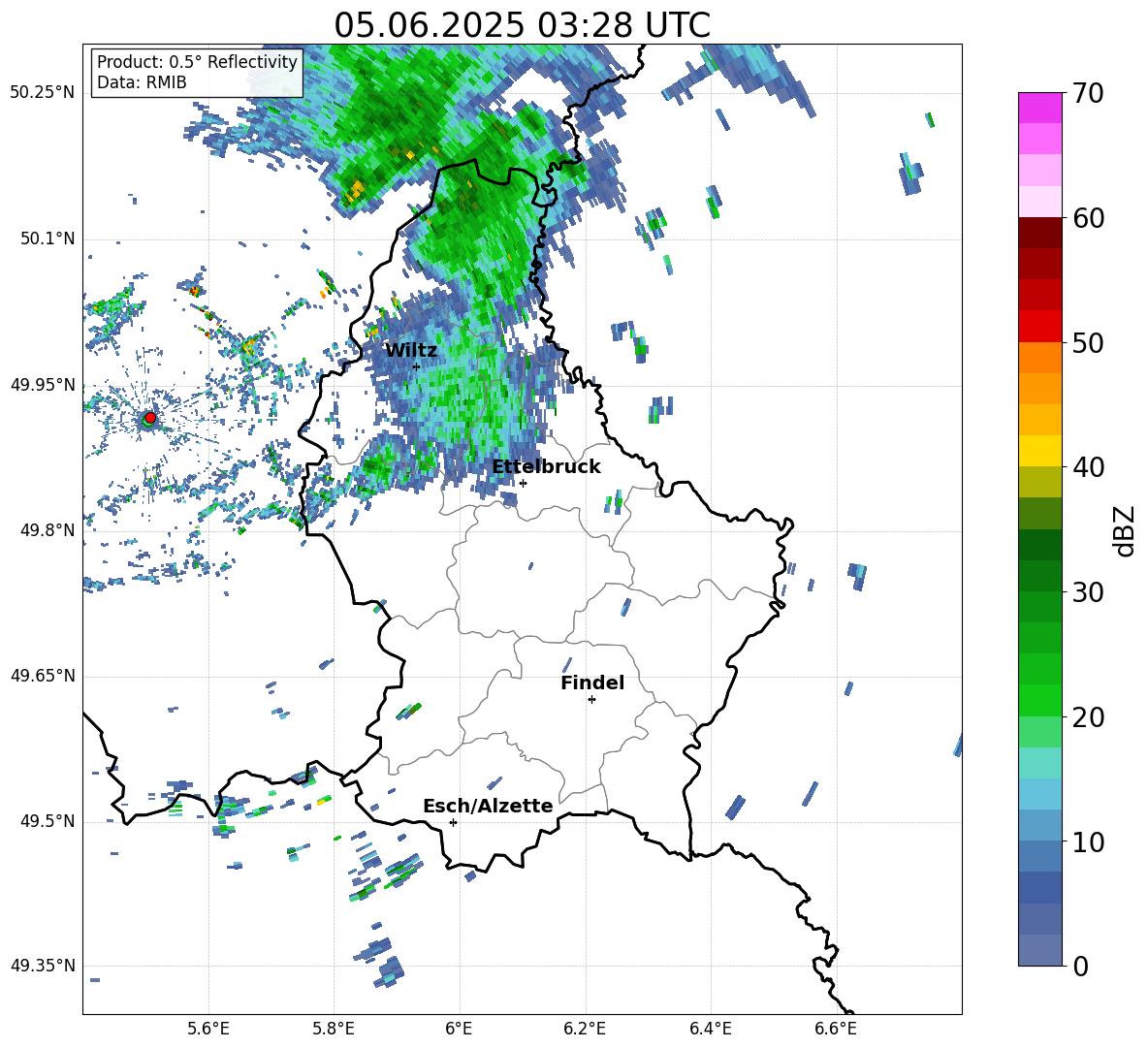
Task: Click the yellow colorbar swatch at 40
Action: point(1039,451)
